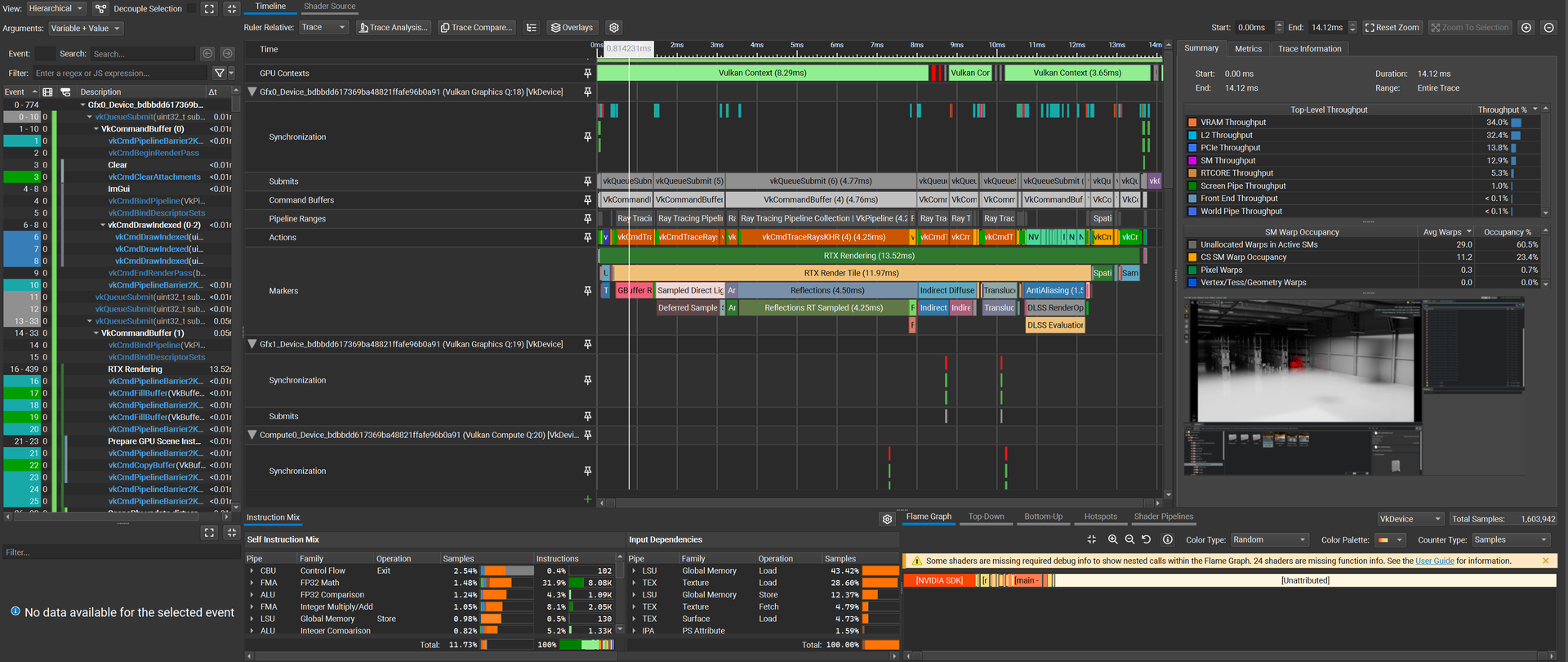Open the User Guide link
The image size is (1568, 662).
1434,561
